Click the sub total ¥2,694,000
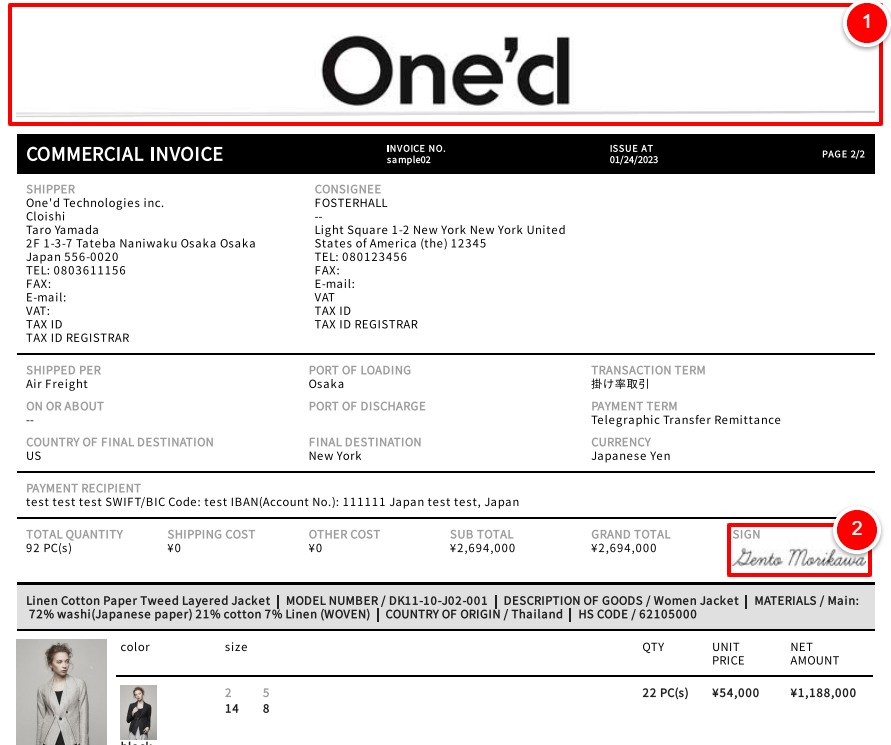The image size is (891, 745). click(x=482, y=548)
